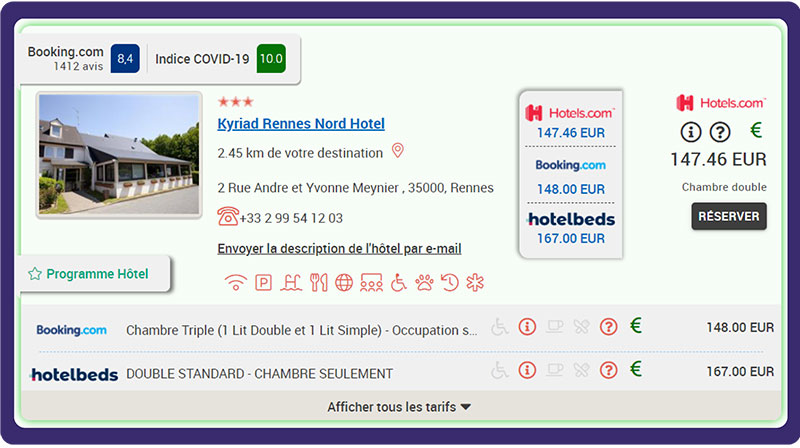800x448 pixels.
Task: Click the WiFi amenity icon
Action: coord(236,282)
